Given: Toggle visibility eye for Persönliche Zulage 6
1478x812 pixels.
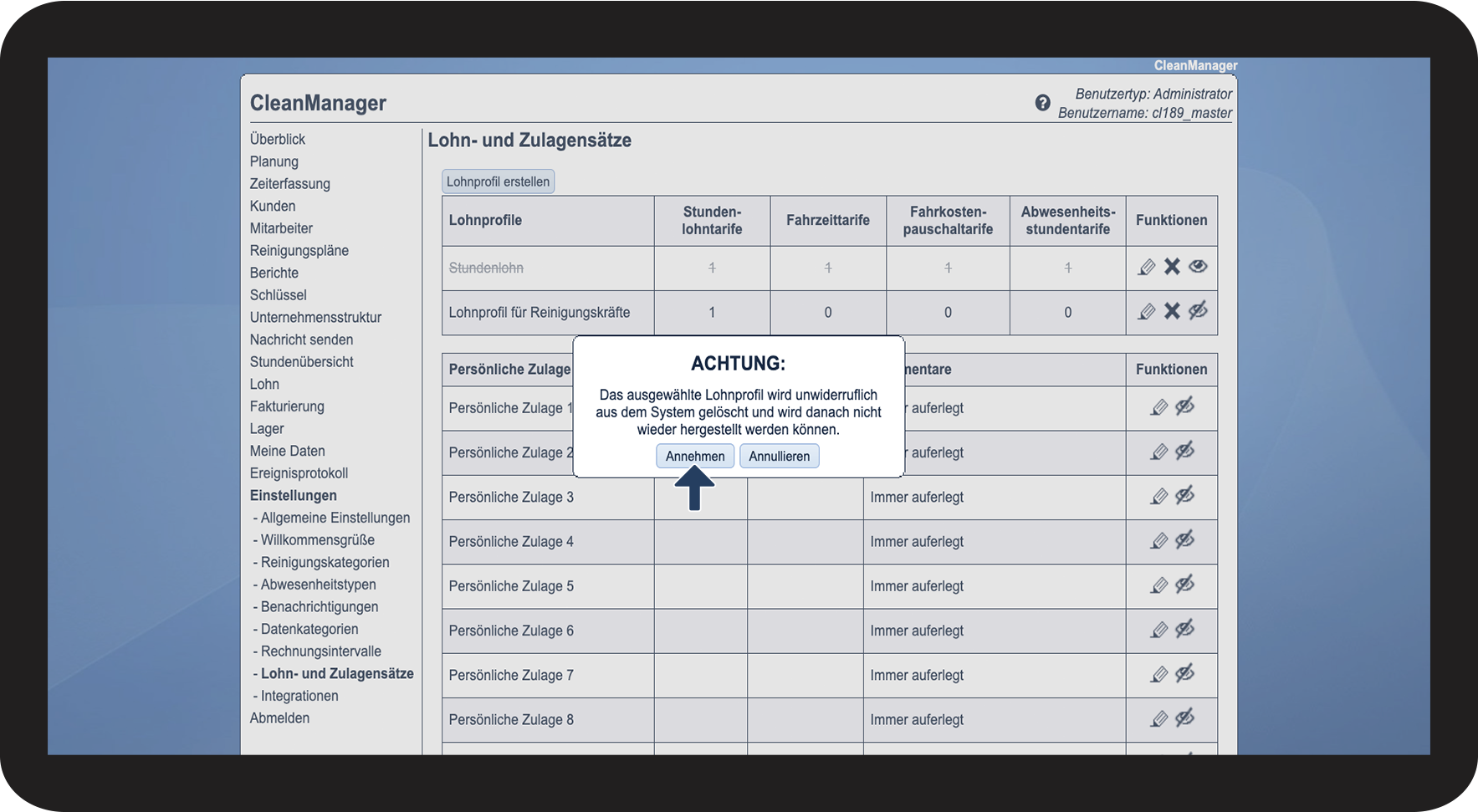Looking at the screenshot, I should 1184,629.
